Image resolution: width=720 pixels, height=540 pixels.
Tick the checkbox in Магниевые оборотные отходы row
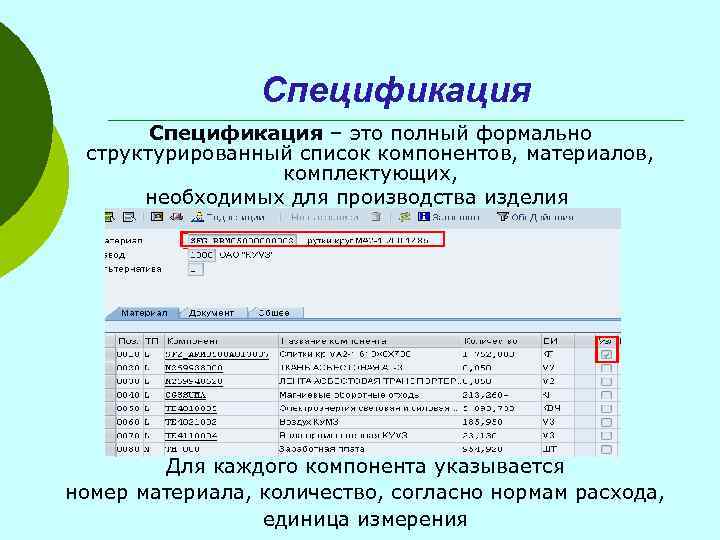pyautogui.click(x=607, y=395)
